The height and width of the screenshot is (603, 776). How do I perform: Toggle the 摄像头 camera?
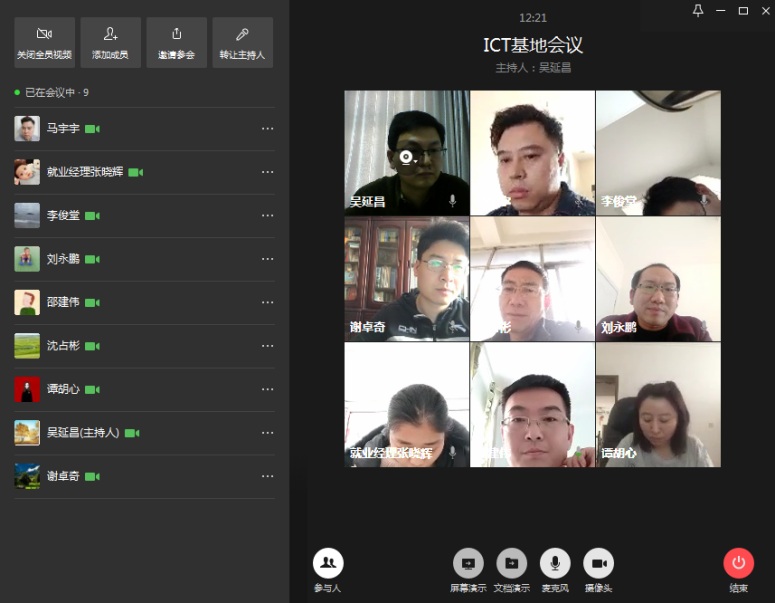pyautogui.click(x=598, y=565)
